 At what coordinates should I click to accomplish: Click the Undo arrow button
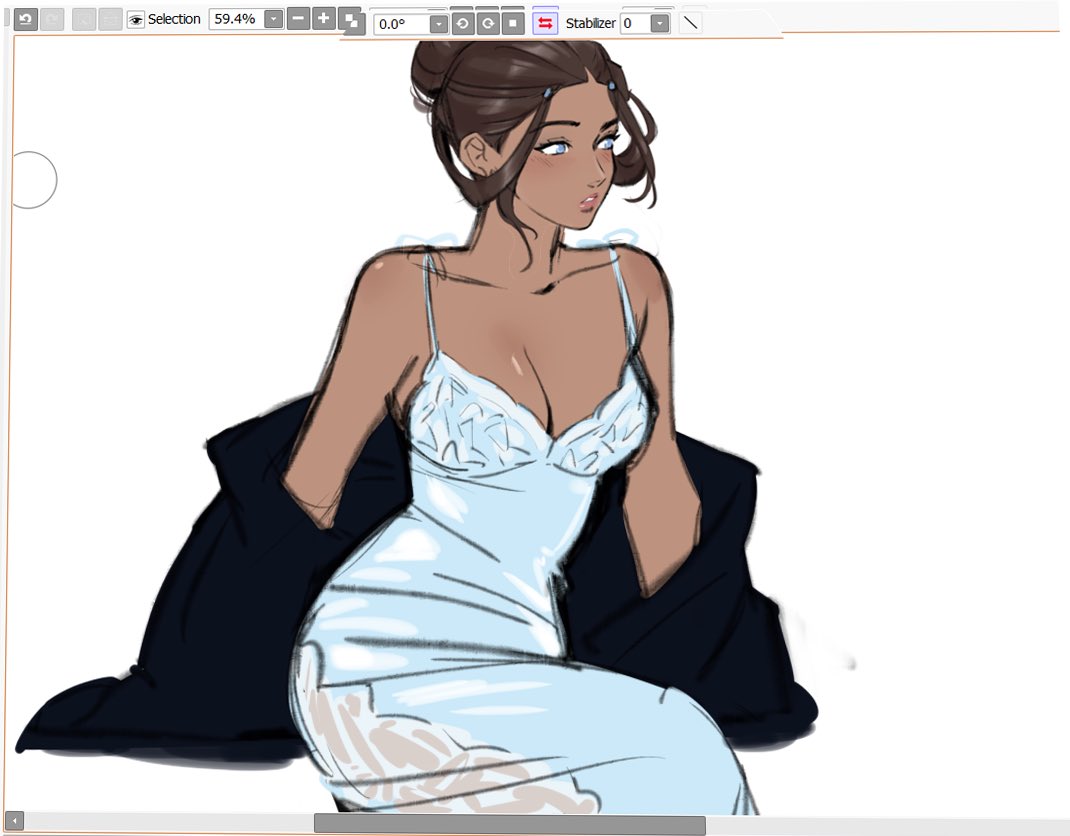[x=25, y=18]
